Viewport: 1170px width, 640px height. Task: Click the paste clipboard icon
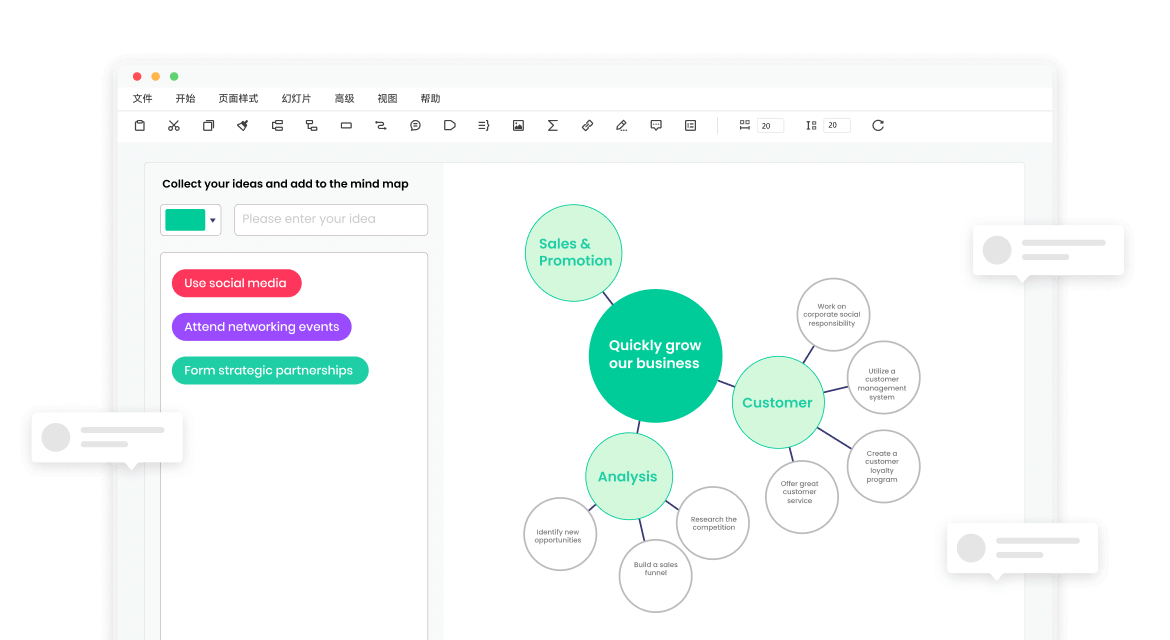pos(140,125)
